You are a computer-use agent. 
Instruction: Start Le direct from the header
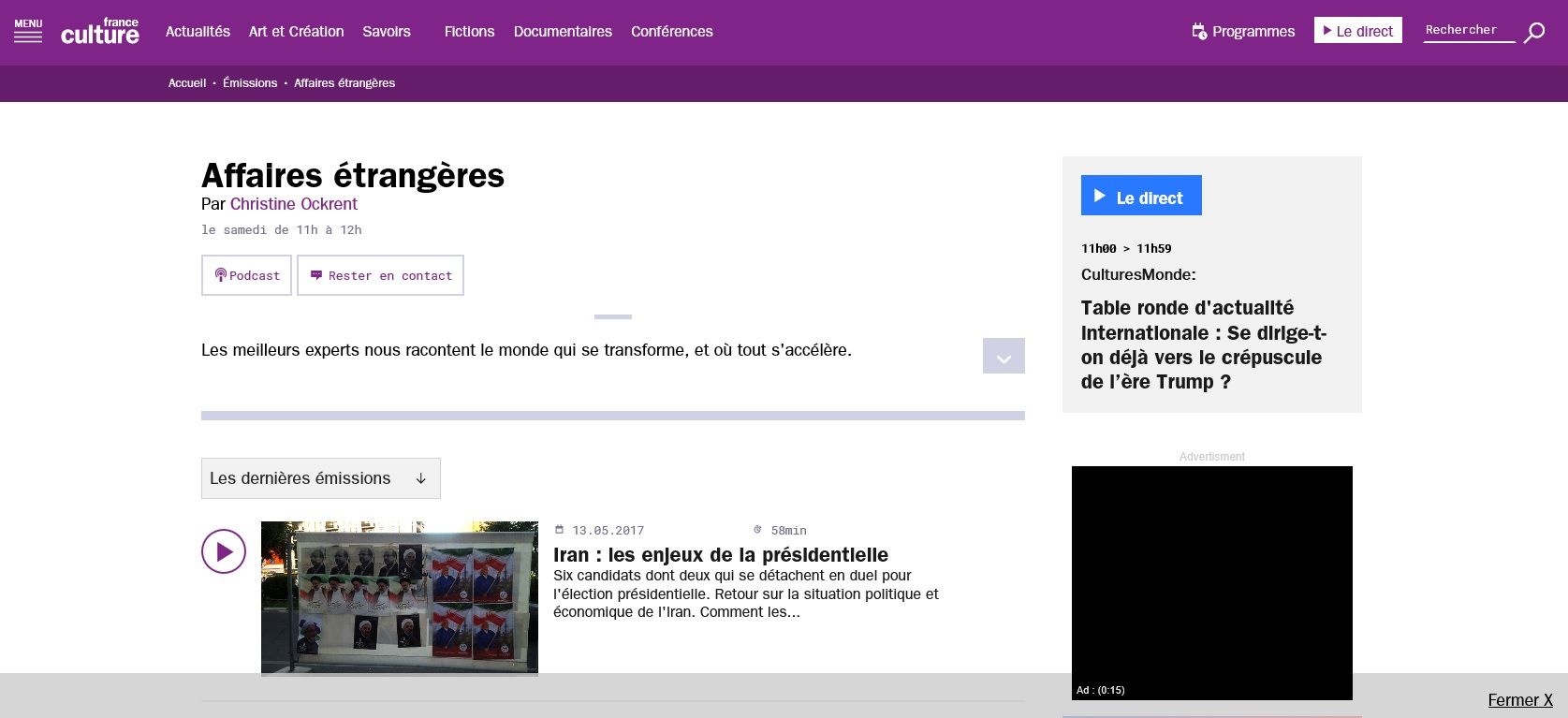tap(1357, 31)
